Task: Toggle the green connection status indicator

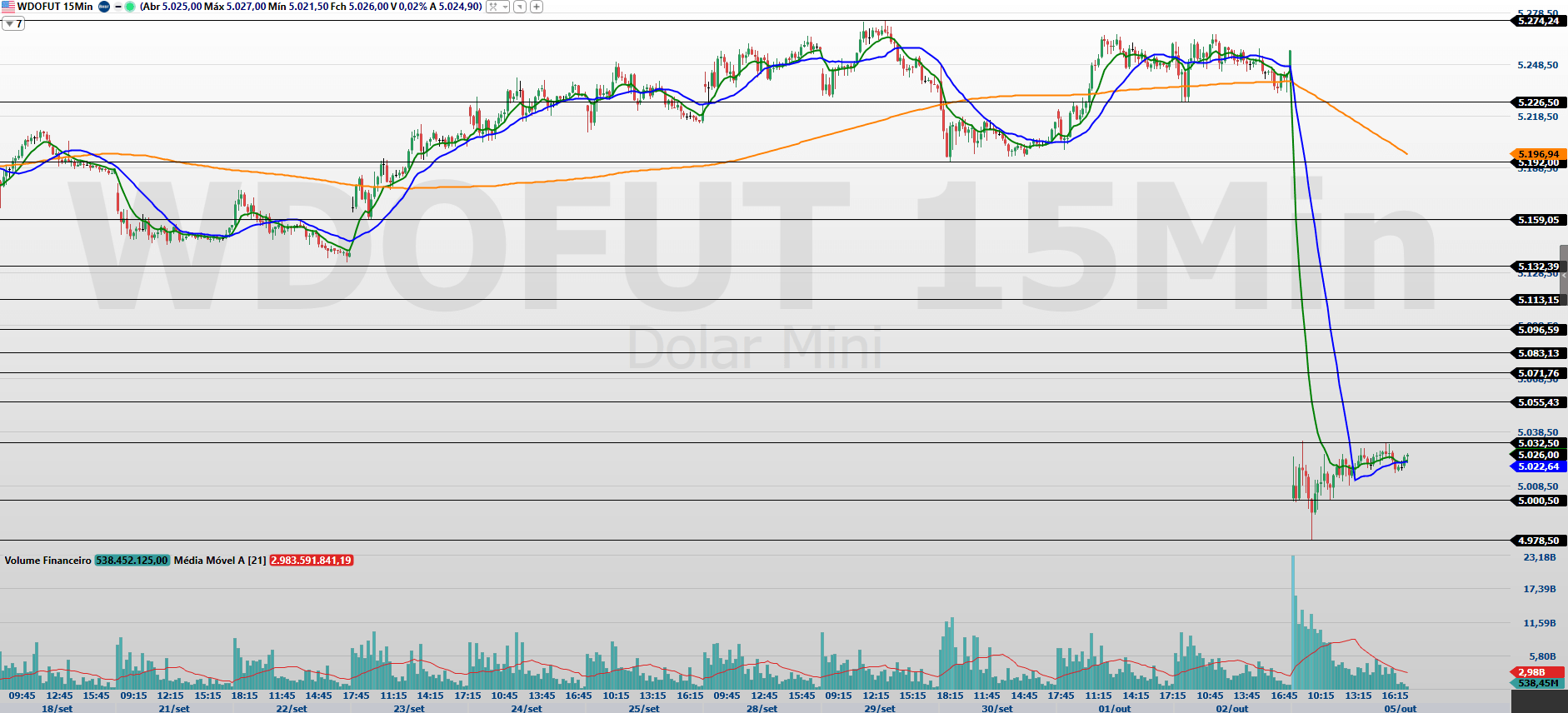Action: [x=130, y=7]
